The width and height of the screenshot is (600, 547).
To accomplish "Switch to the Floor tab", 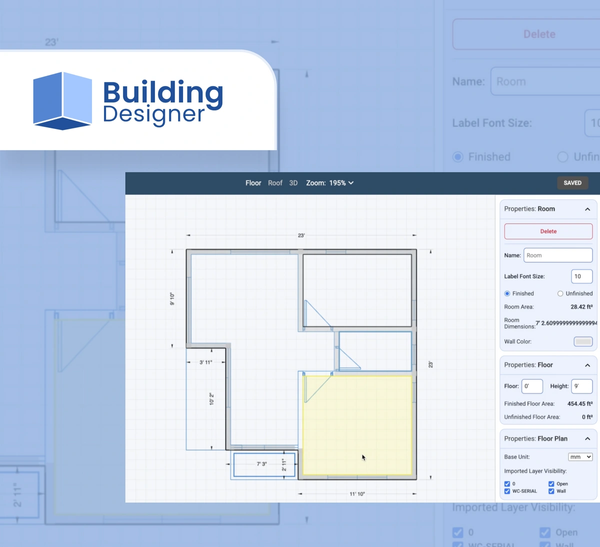I will [253, 183].
